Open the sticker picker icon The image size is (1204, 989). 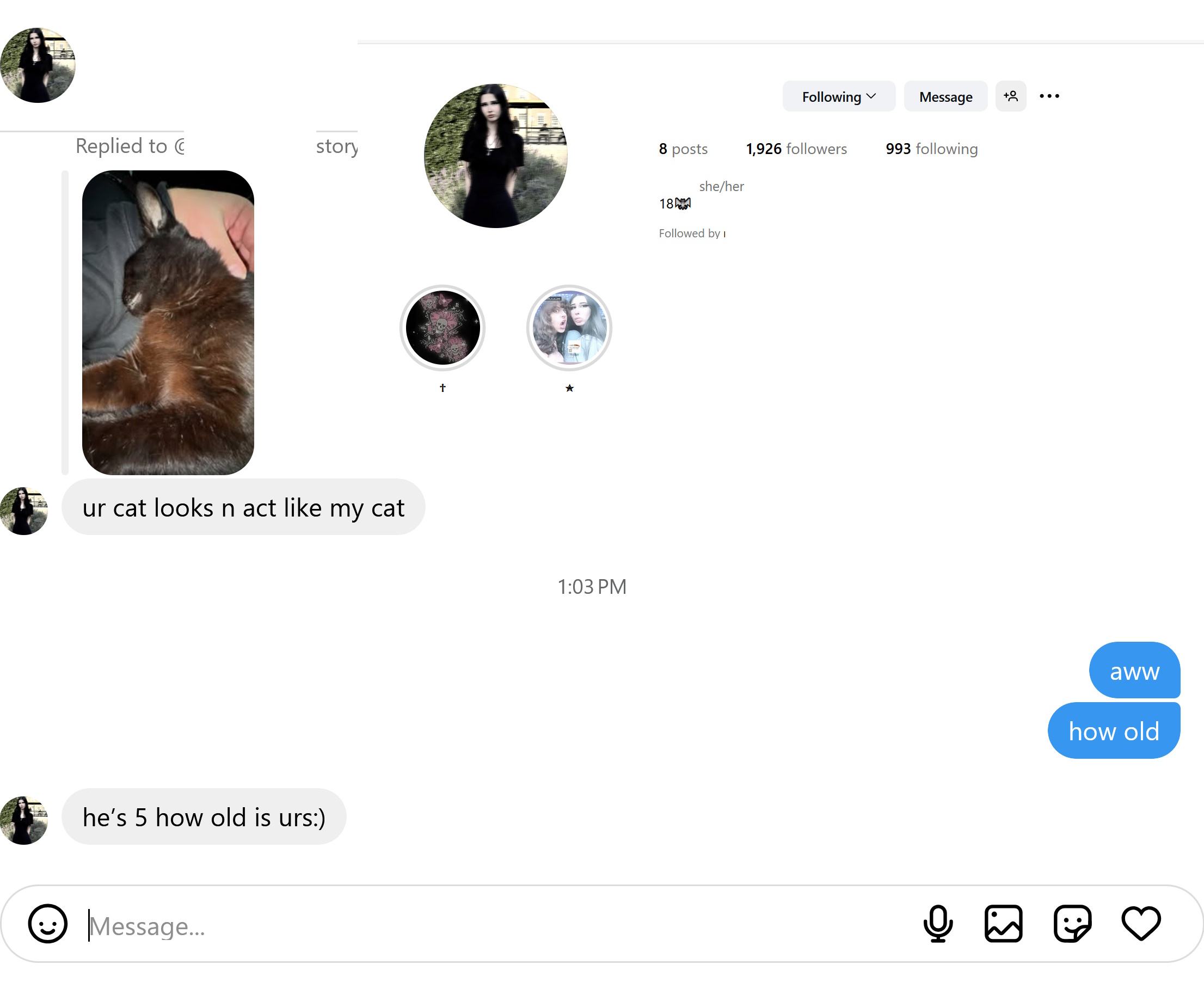point(1072,924)
